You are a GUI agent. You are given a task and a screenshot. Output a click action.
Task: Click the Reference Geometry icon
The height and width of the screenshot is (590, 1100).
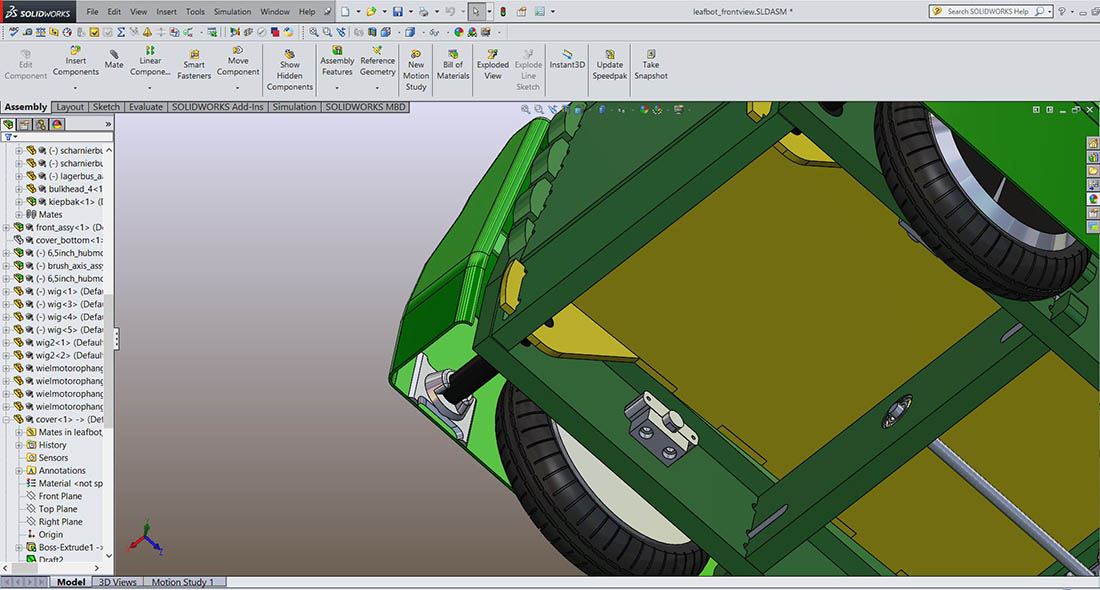(377, 51)
